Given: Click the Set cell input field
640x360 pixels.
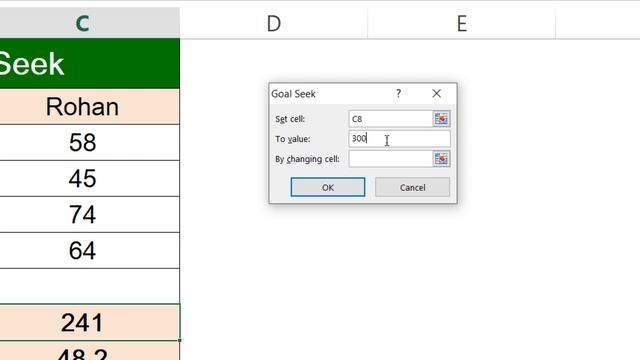Looking at the screenshot, I should [x=391, y=119].
